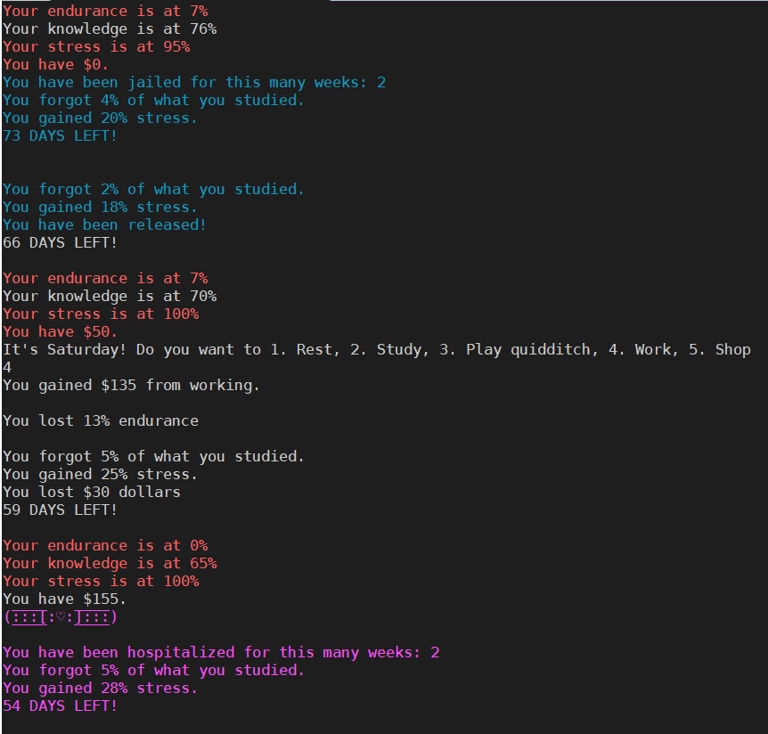Viewport: 768px width, 734px height.
Task: Click the red 'You have $50.' line
Action: [60, 332]
